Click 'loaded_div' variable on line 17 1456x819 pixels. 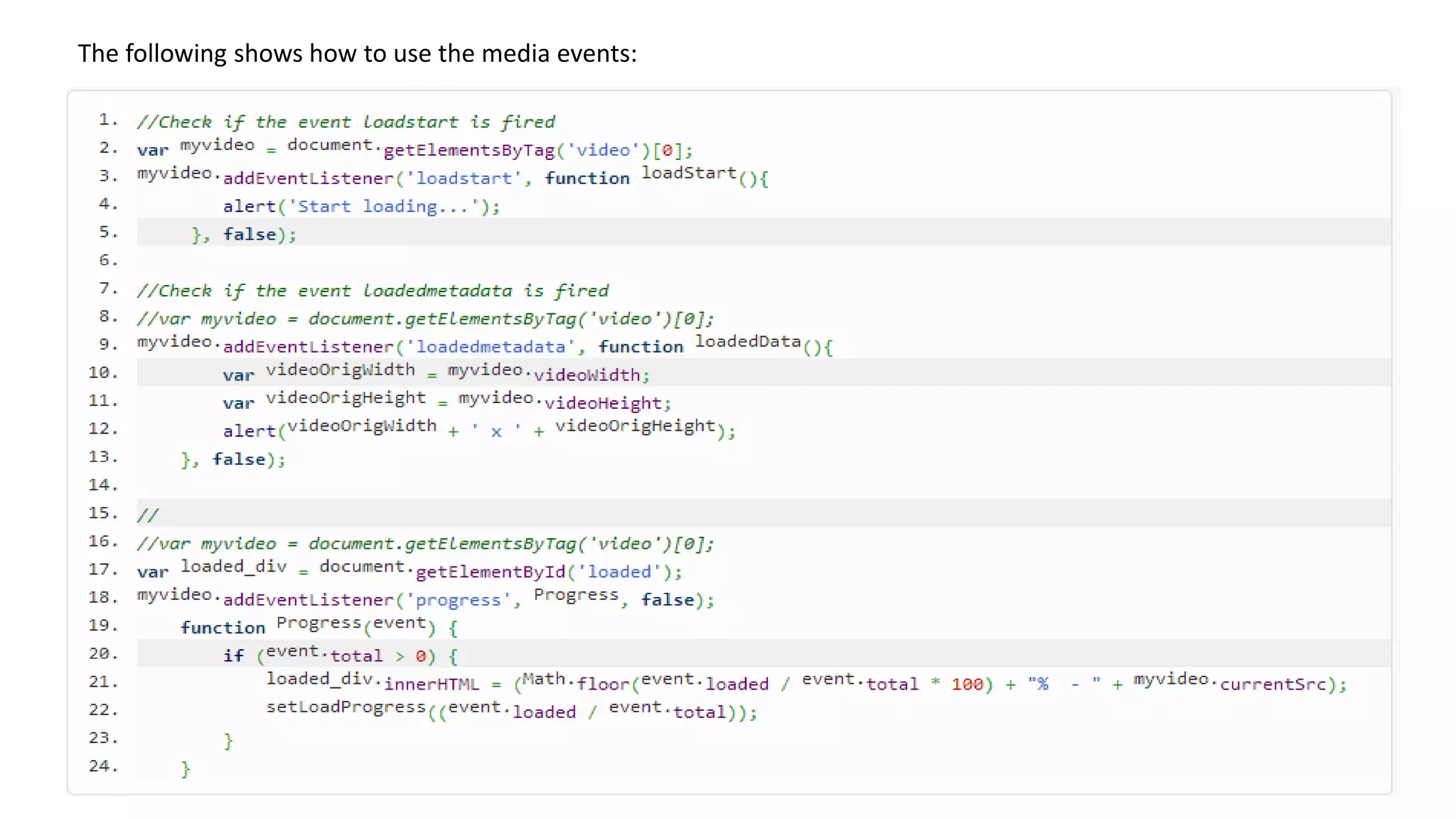(x=233, y=567)
